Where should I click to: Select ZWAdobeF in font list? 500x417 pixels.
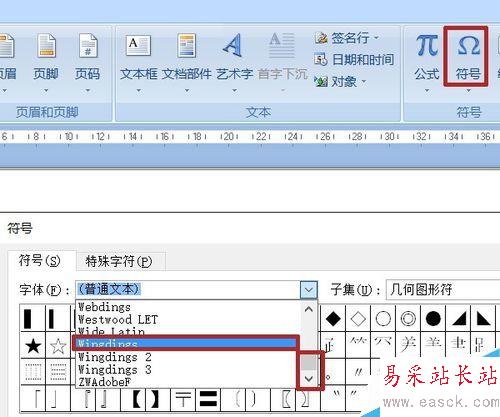[x=188, y=382]
